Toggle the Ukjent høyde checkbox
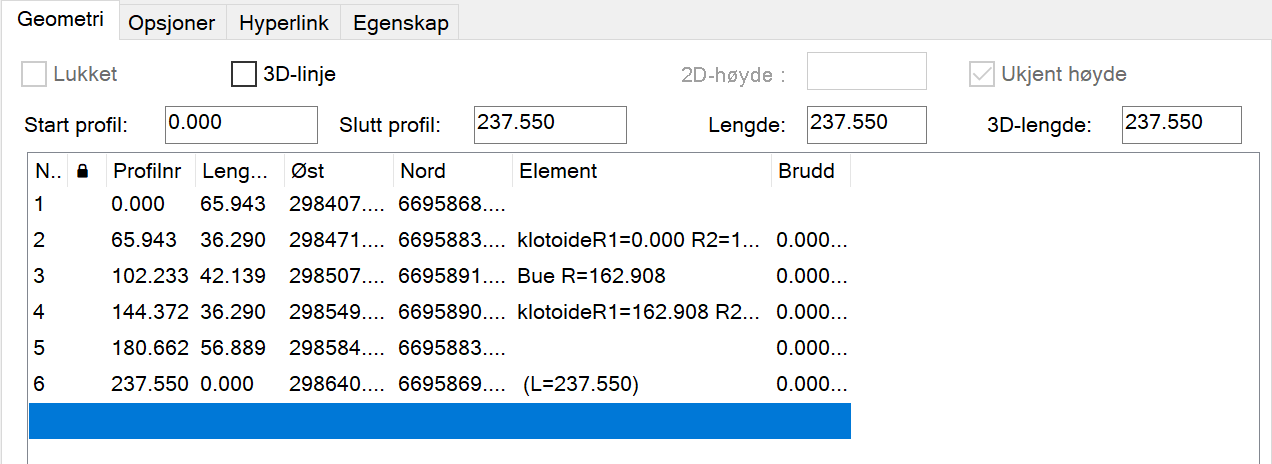The width and height of the screenshot is (1272, 464). (x=982, y=74)
